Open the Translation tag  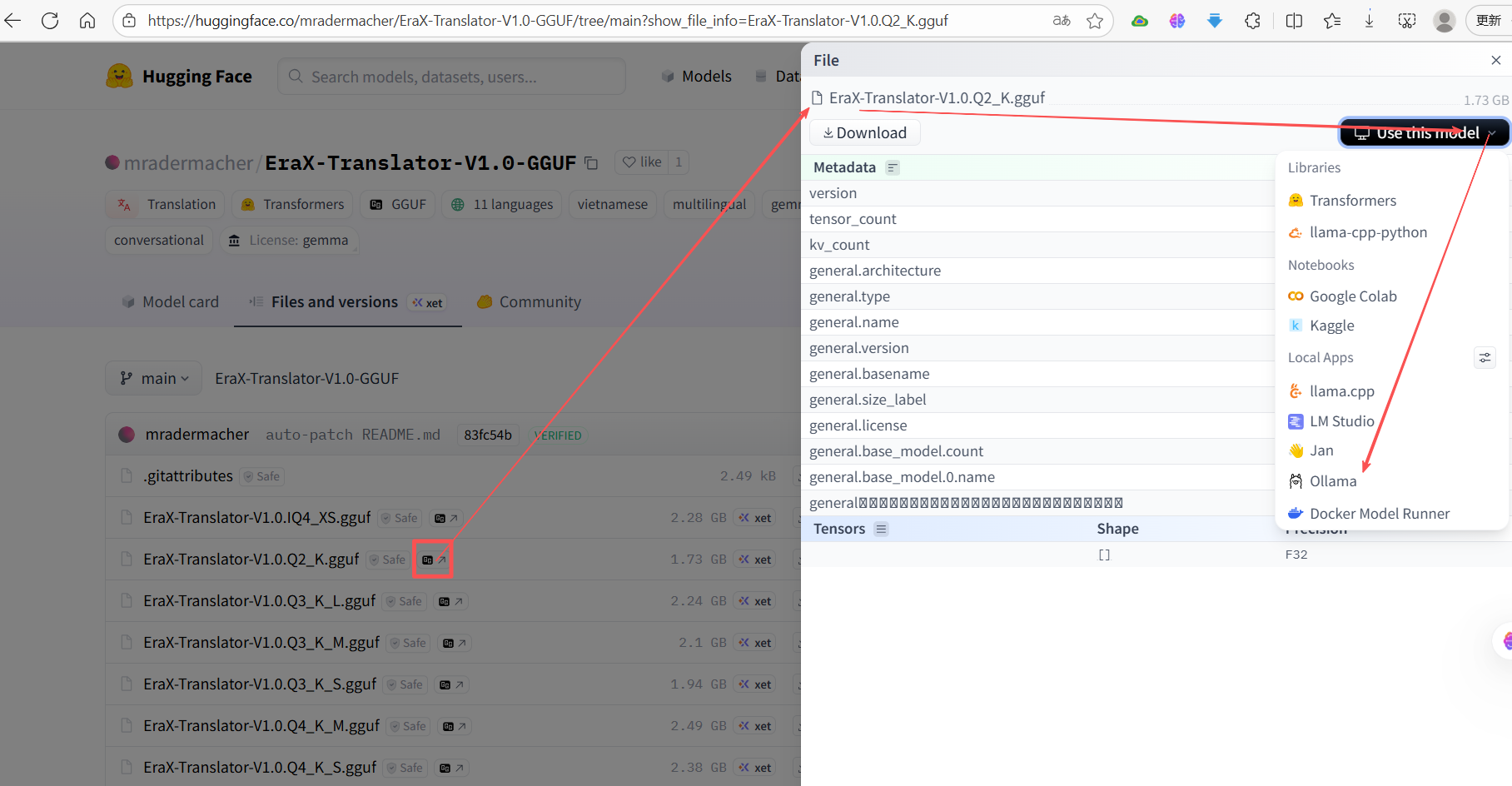click(x=165, y=204)
